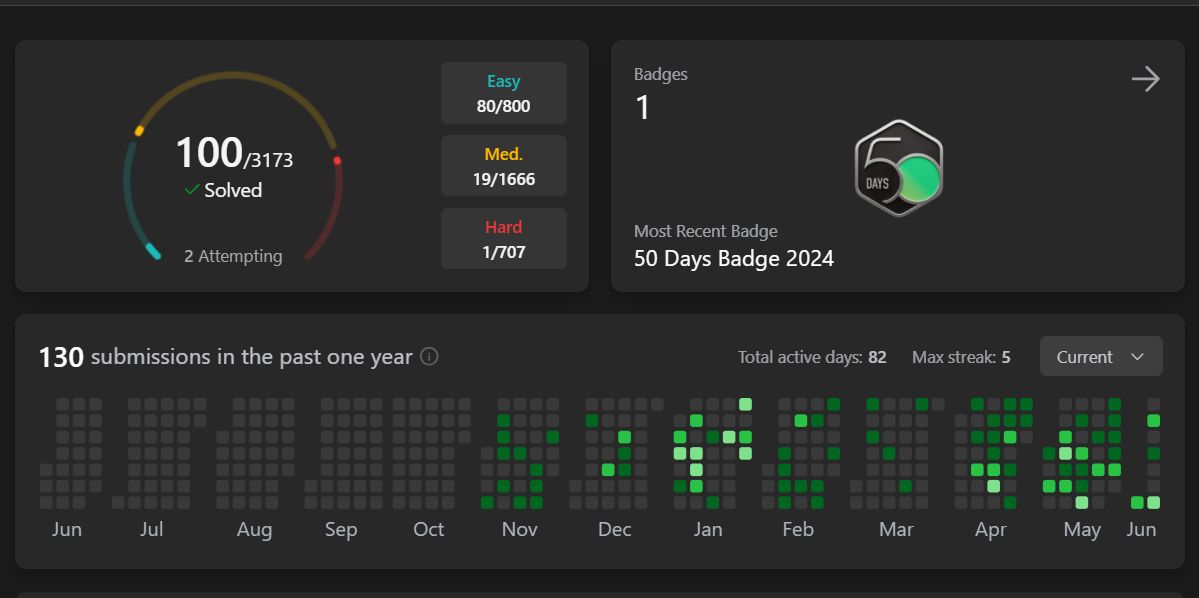This screenshot has height=598, width=1199.
Task: Click the submissions info icon
Action: [429, 356]
